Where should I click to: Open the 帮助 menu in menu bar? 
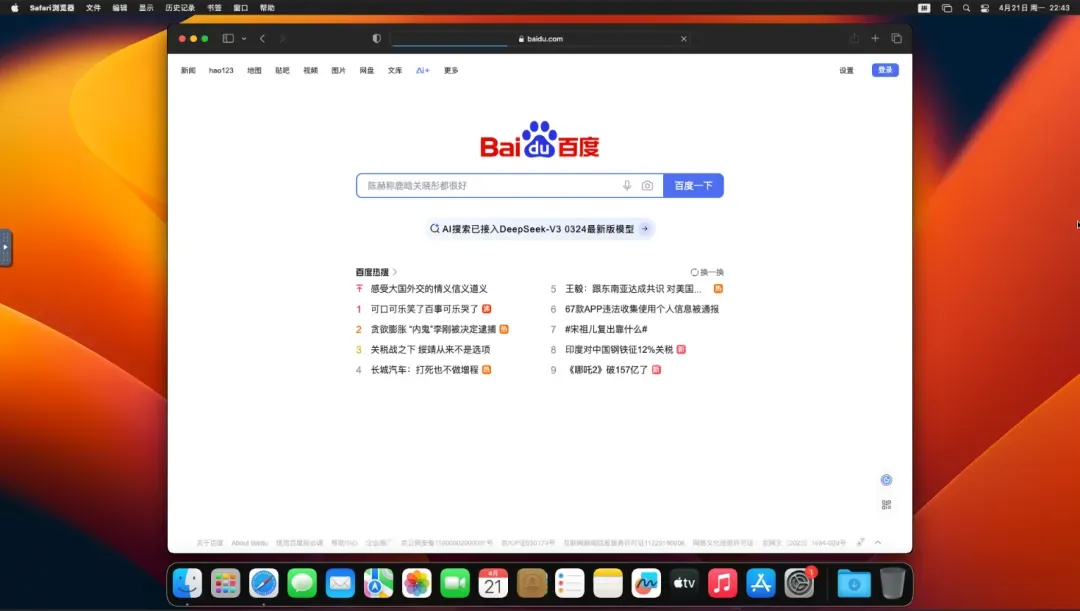click(267, 8)
